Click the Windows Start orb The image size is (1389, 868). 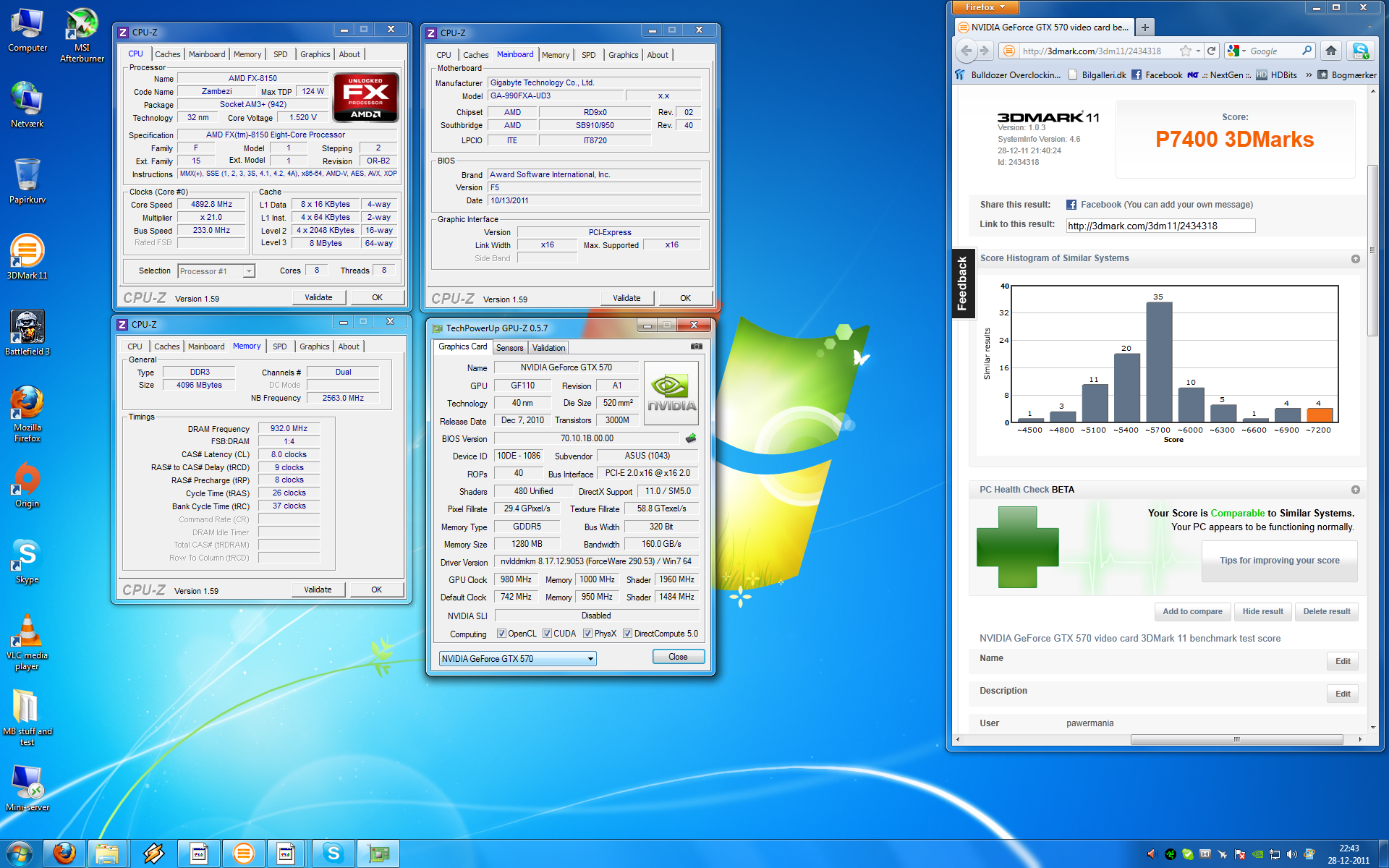click(x=20, y=854)
